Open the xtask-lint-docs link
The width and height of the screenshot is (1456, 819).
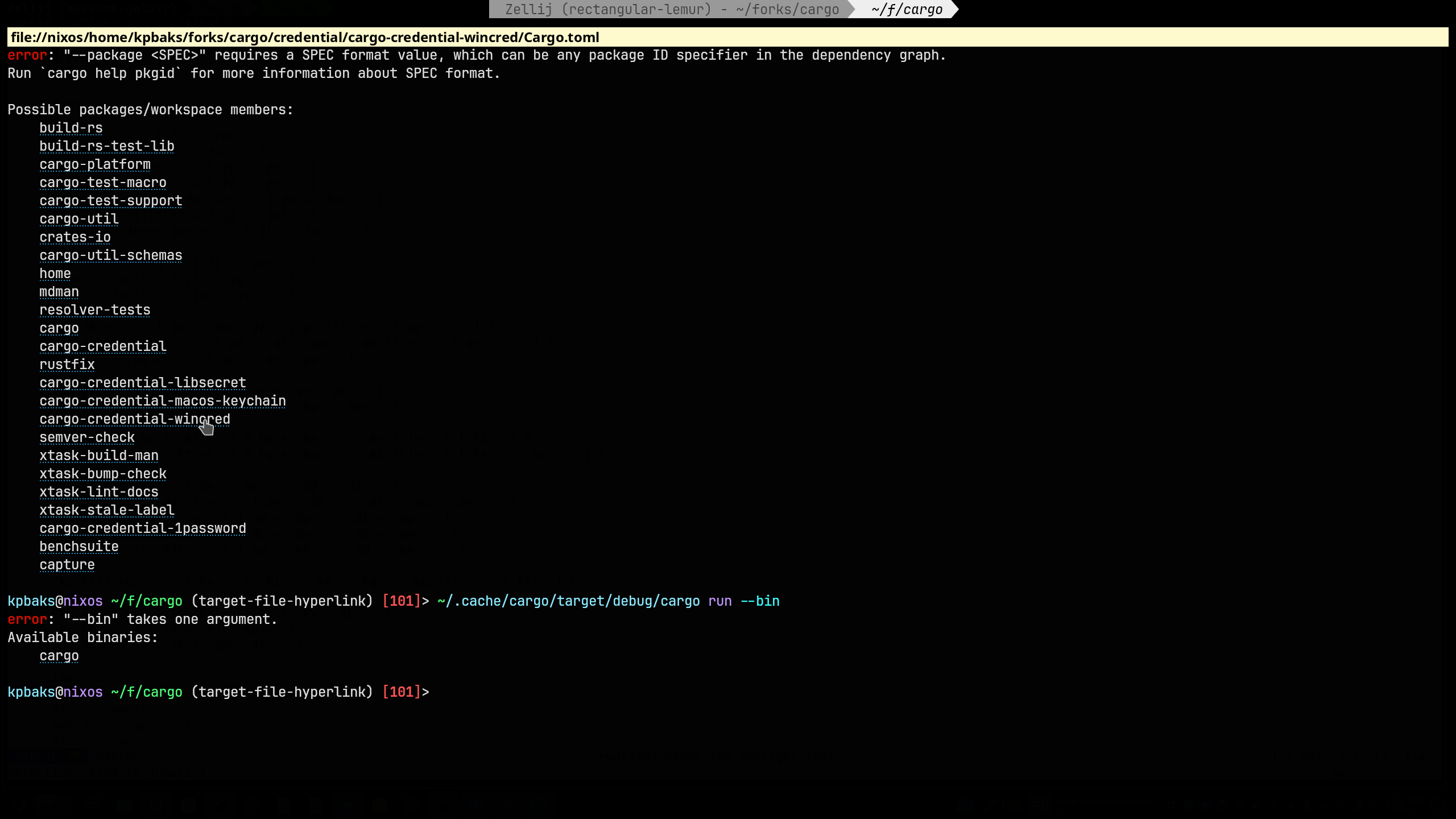99,492
